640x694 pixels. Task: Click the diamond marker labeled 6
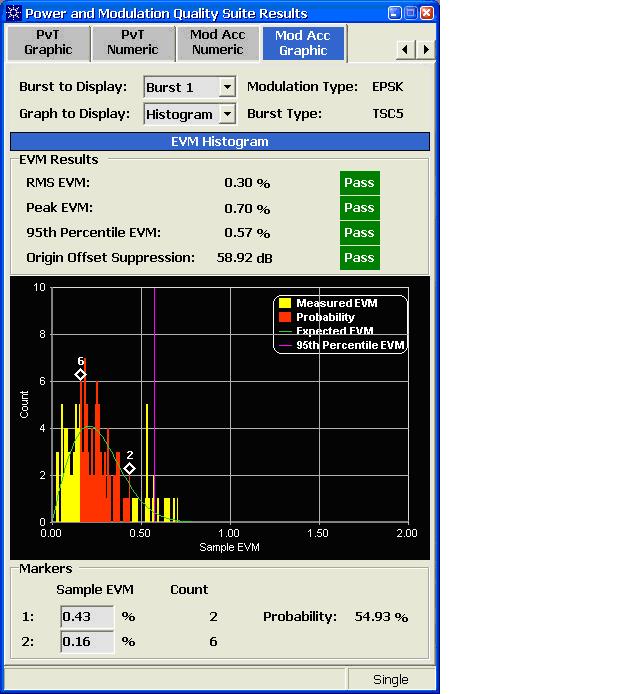pos(81,375)
